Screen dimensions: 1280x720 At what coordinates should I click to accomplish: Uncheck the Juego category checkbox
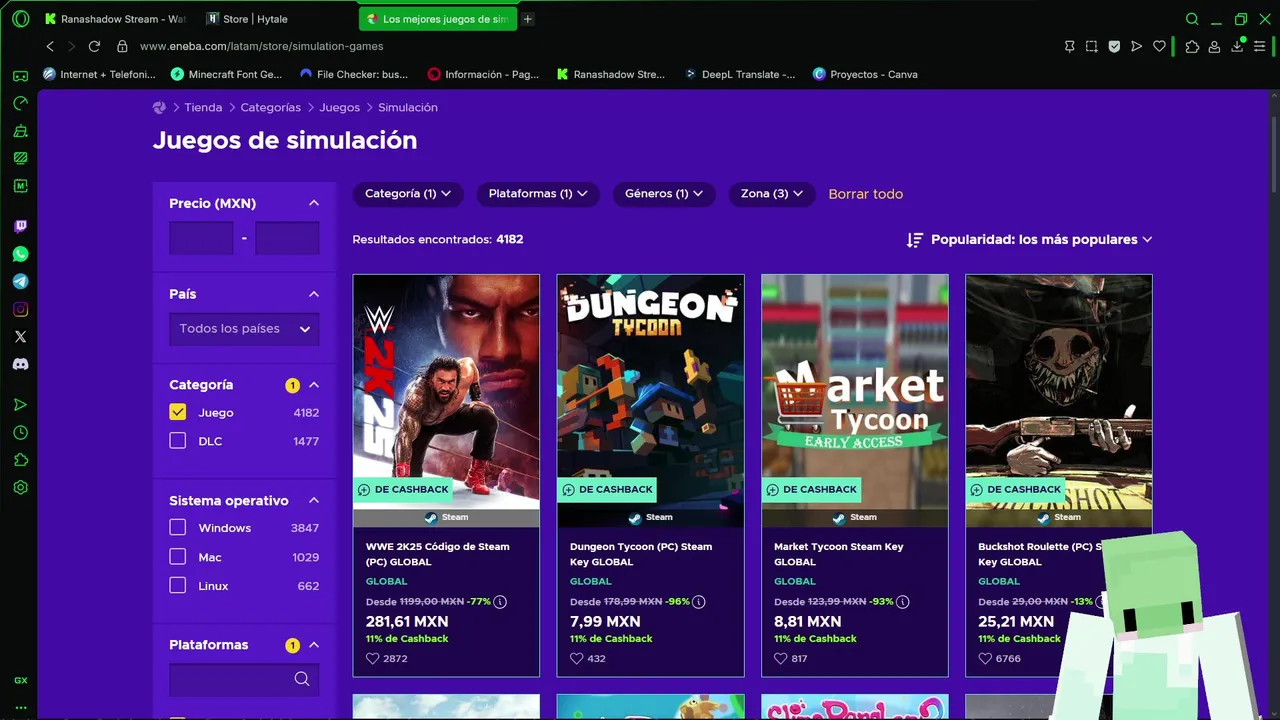[178, 412]
